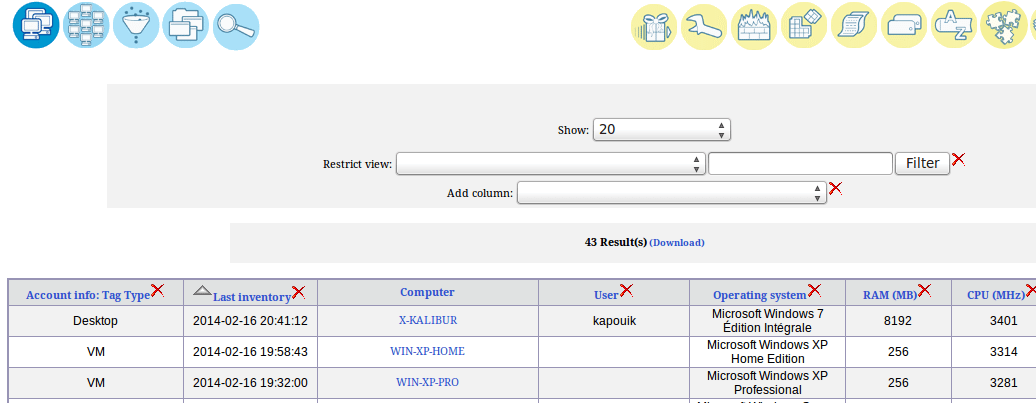This screenshot has width=1036, height=403.
Task: Sort by RAM (MB) header
Action: pos(890,295)
